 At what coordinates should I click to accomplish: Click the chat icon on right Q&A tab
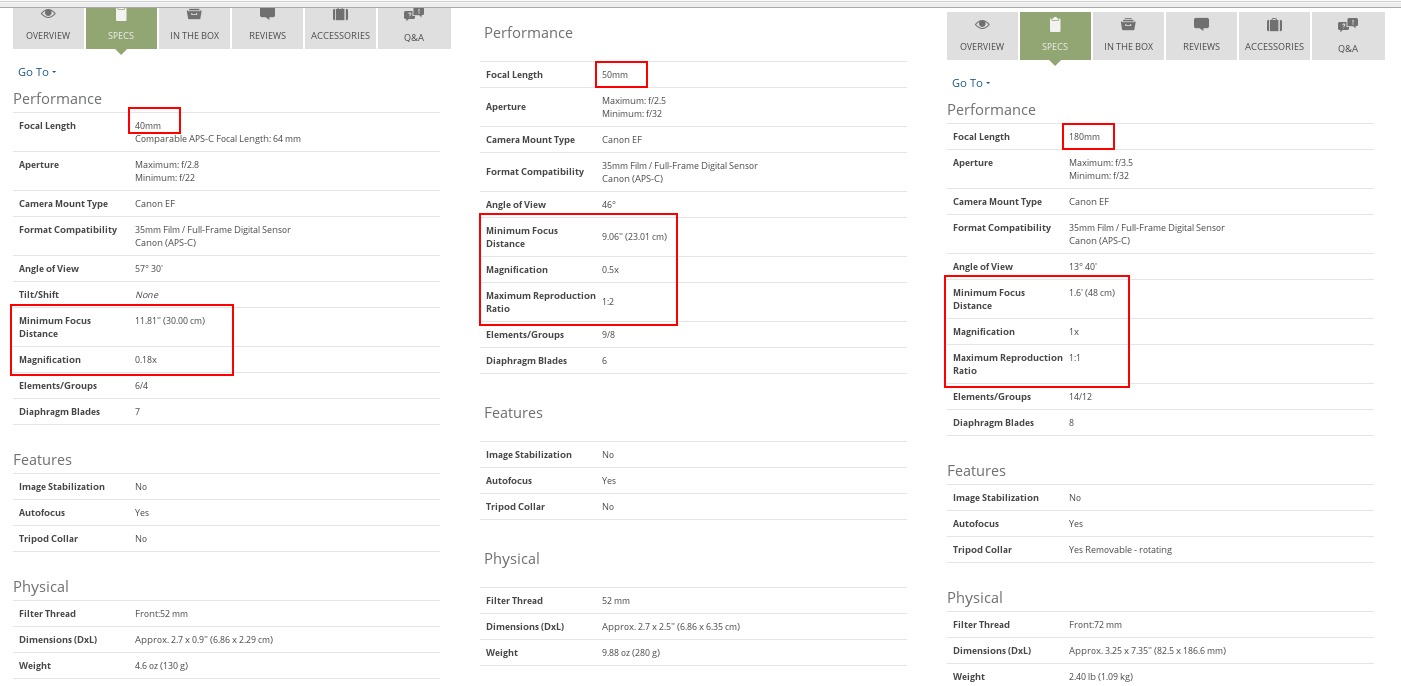tap(1347, 24)
